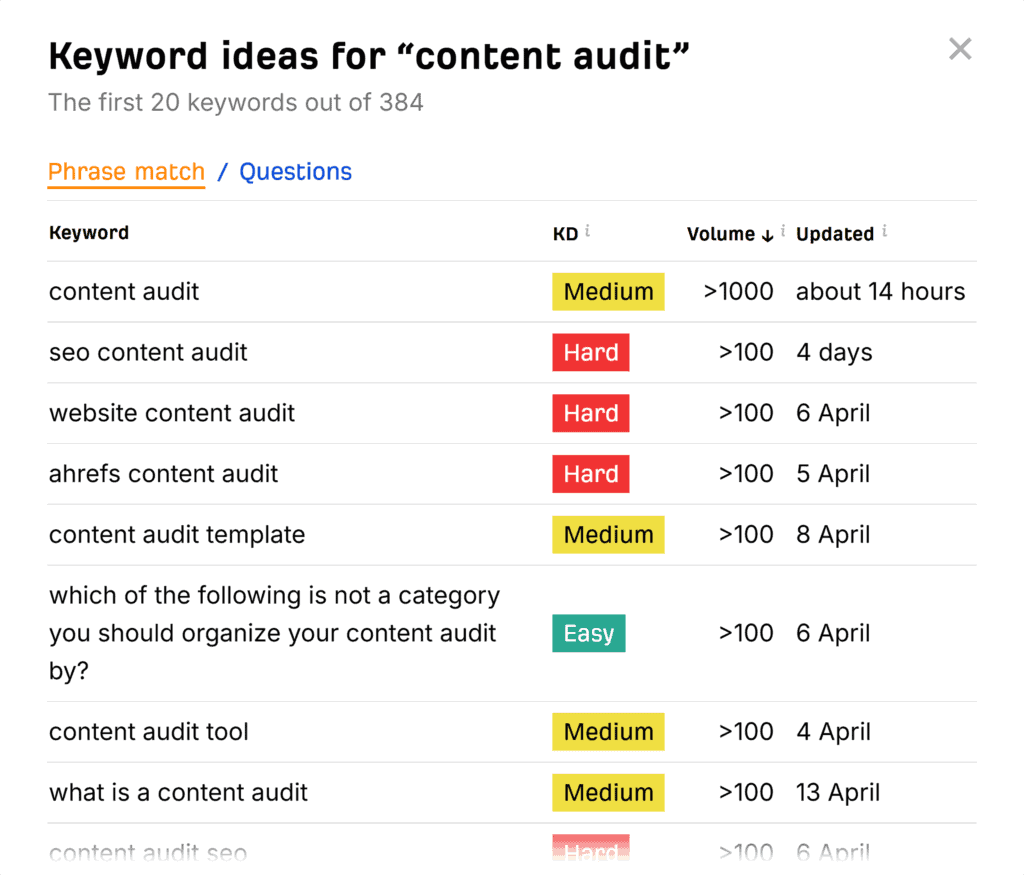Open the 'content audit tool' keyword

coord(149,732)
